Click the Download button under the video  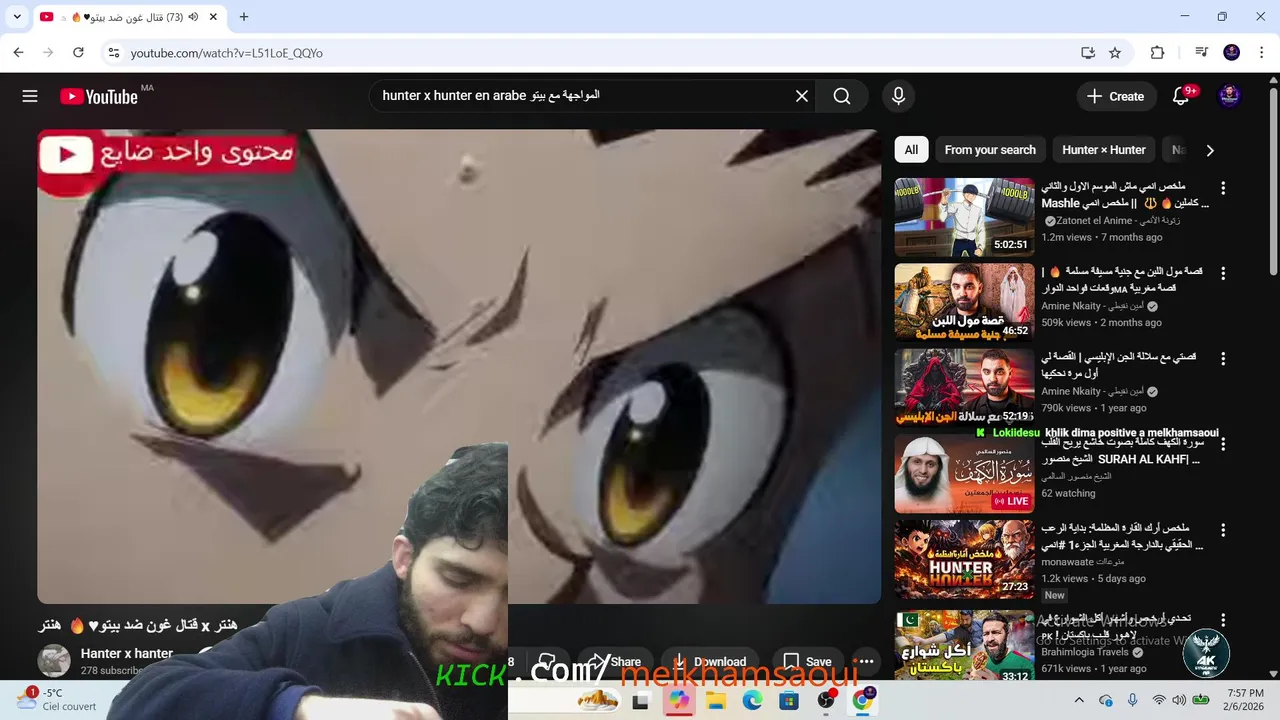point(709,661)
